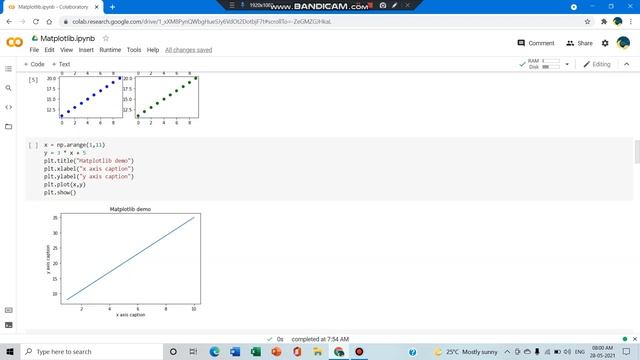
Task: Click the green scatter subplot output
Action: click(167, 97)
